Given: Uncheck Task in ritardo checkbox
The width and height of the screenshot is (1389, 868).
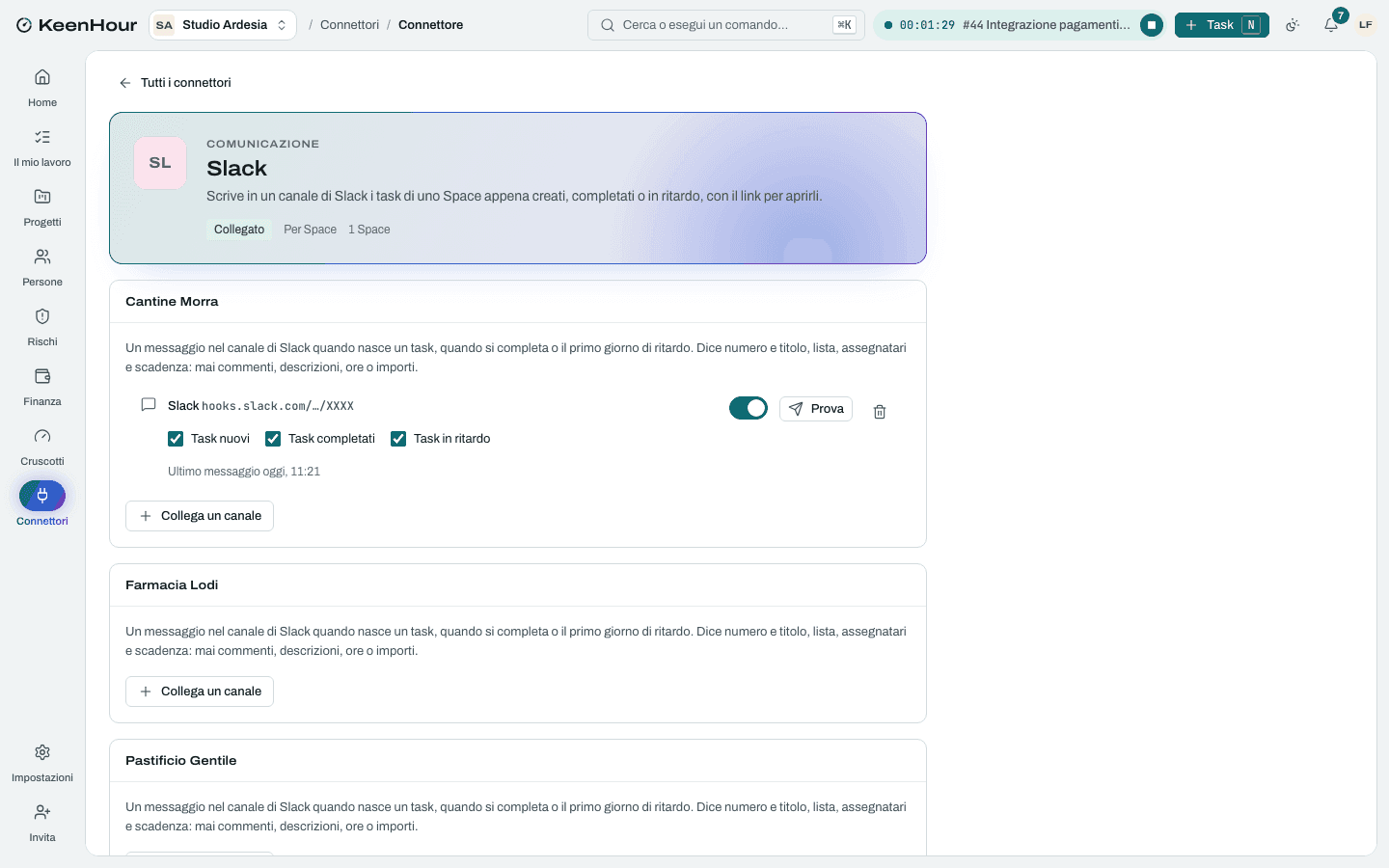Looking at the screenshot, I should point(398,439).
